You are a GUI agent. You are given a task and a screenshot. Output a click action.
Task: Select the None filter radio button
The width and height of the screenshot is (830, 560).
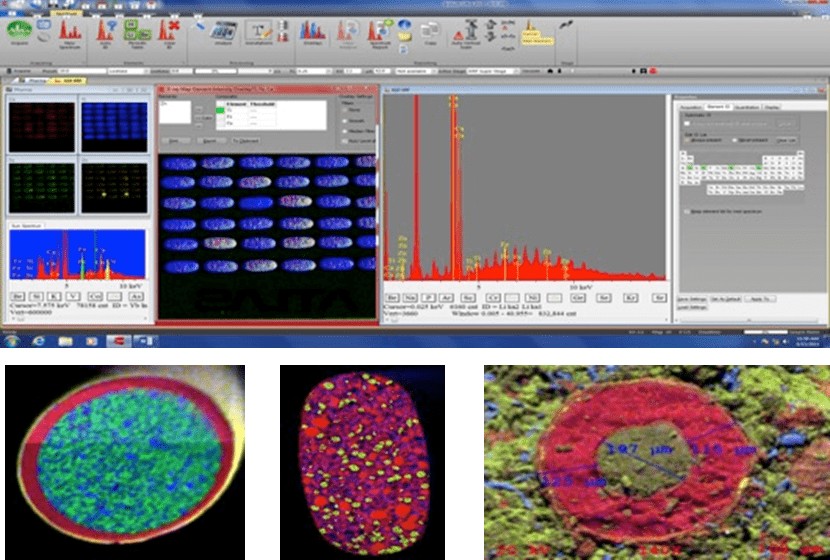[x=343, y=112]
